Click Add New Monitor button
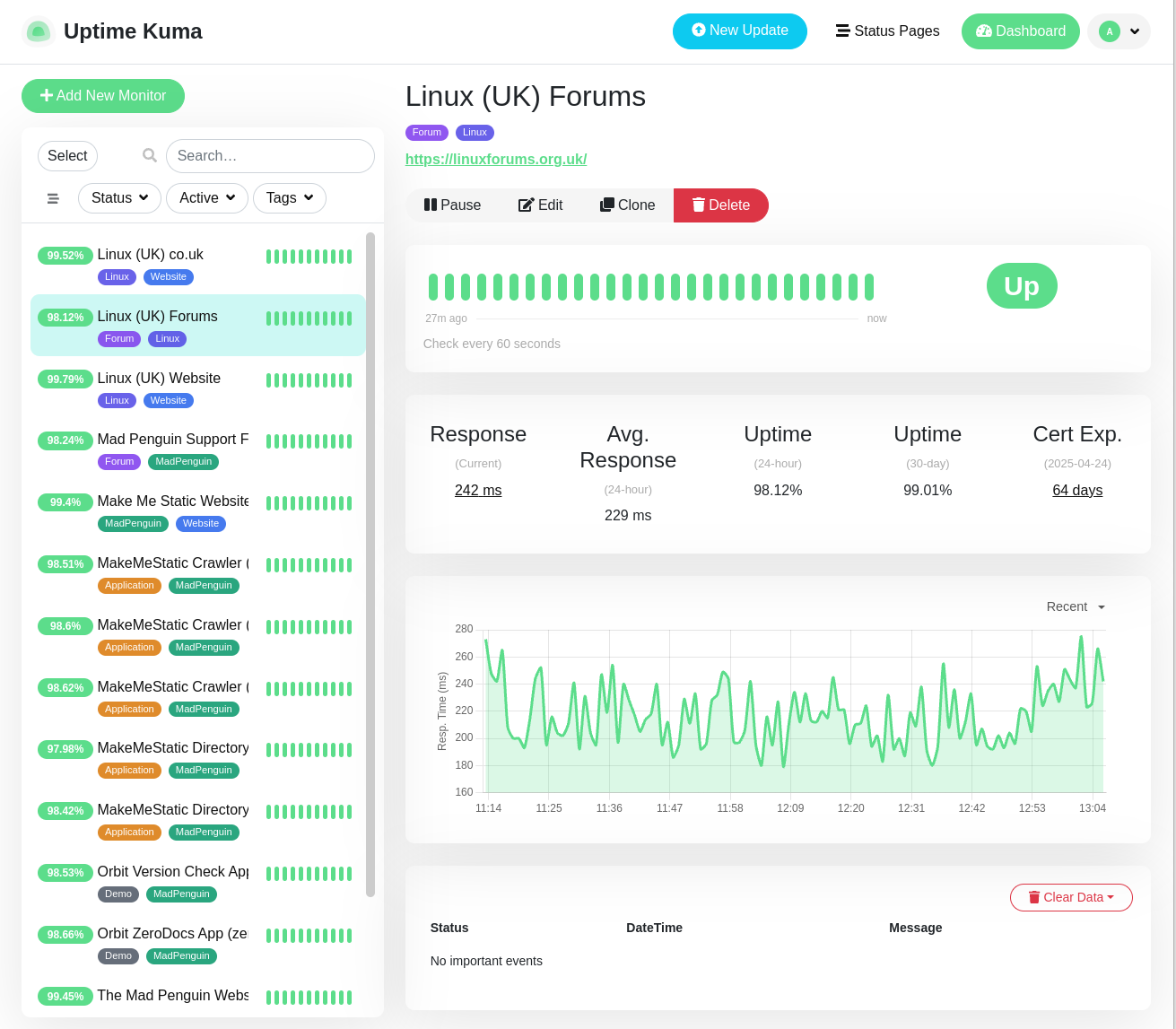The height and width of the screenshot is (1029, 1176). click(x=103, y=96)
